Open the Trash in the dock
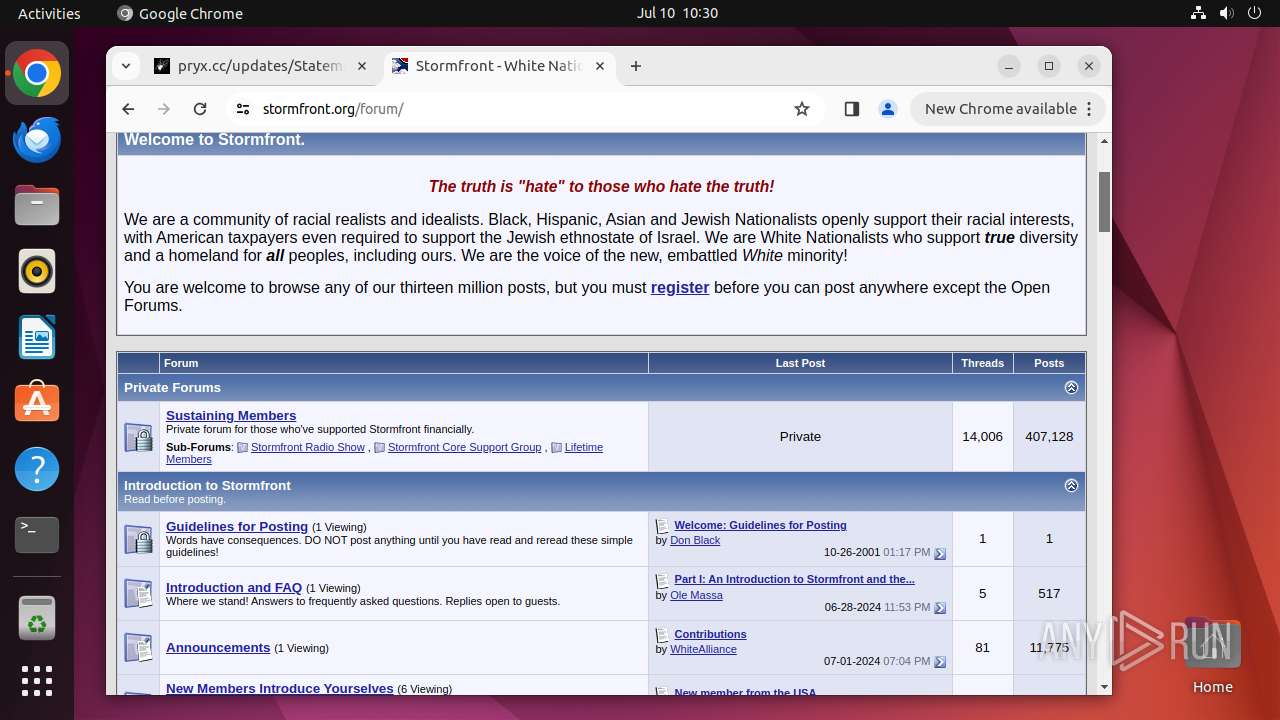This screenshot has height=720, width=1280. [x=37, y=618]
